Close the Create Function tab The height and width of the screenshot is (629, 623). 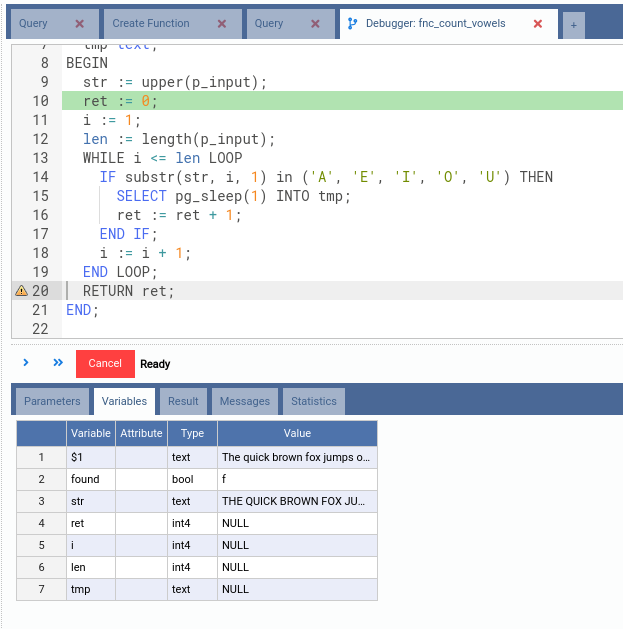pyautogui.click(x=221, y=23)
